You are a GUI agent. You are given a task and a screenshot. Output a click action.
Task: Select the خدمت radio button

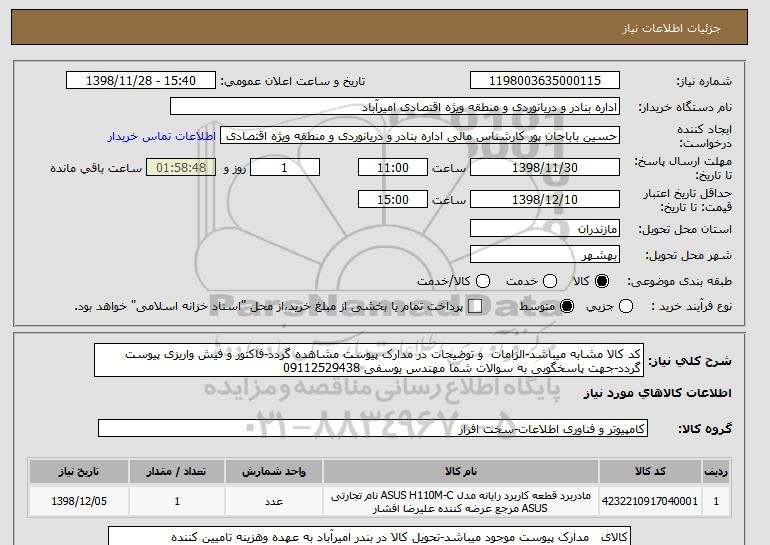click(550, 281)
